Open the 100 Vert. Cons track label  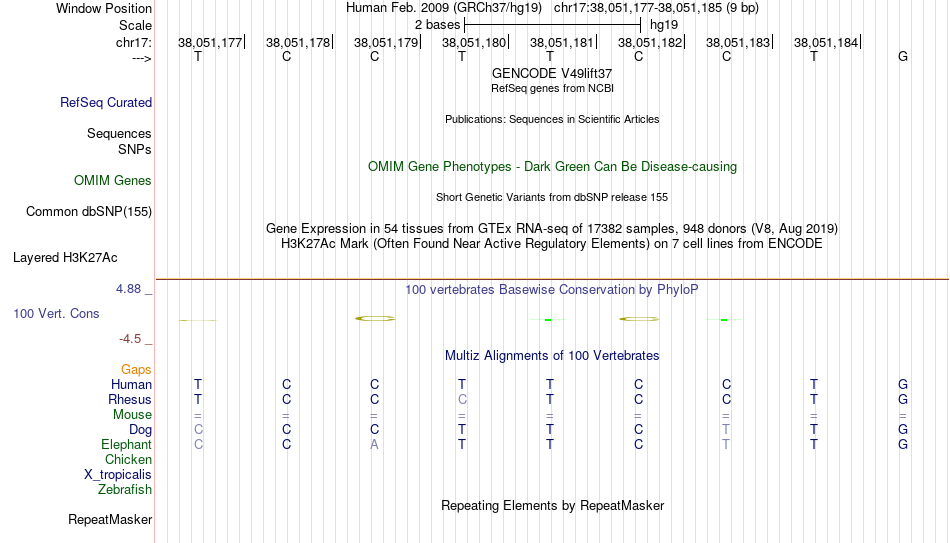click(56, 313)
